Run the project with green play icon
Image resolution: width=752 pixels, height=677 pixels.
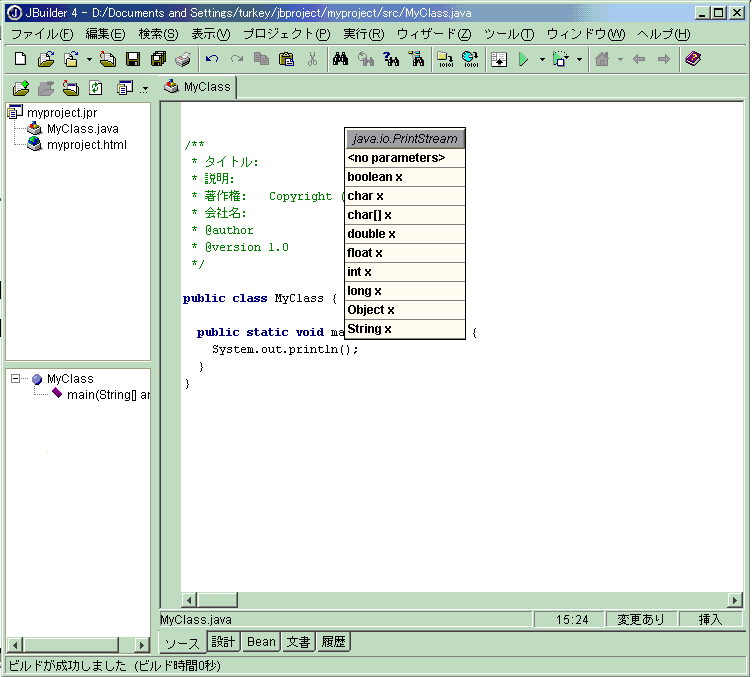(523, 60)
